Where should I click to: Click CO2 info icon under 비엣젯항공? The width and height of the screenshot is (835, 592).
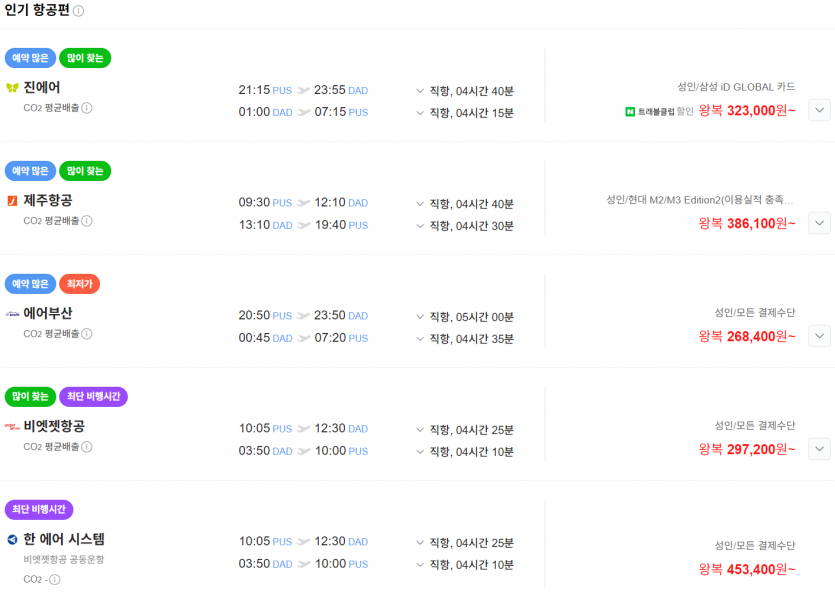pos(87,447)
